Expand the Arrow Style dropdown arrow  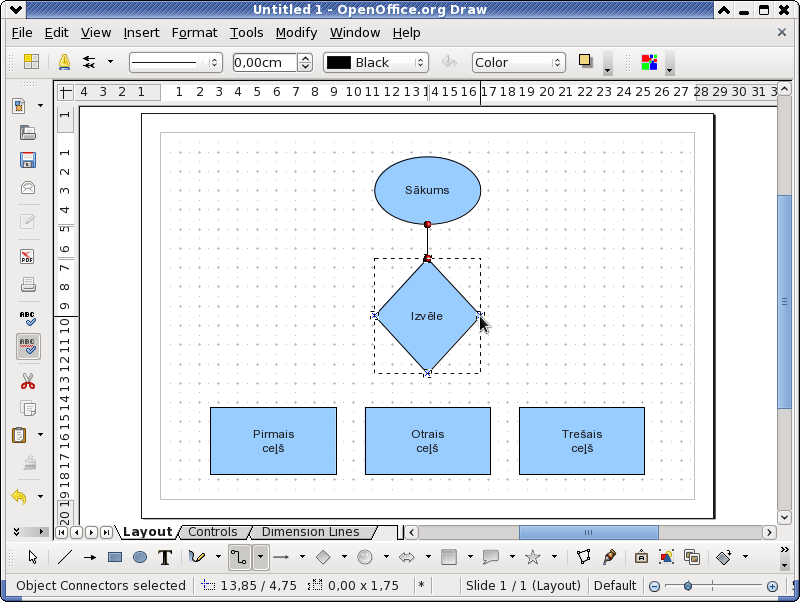[x=110, y=62]
